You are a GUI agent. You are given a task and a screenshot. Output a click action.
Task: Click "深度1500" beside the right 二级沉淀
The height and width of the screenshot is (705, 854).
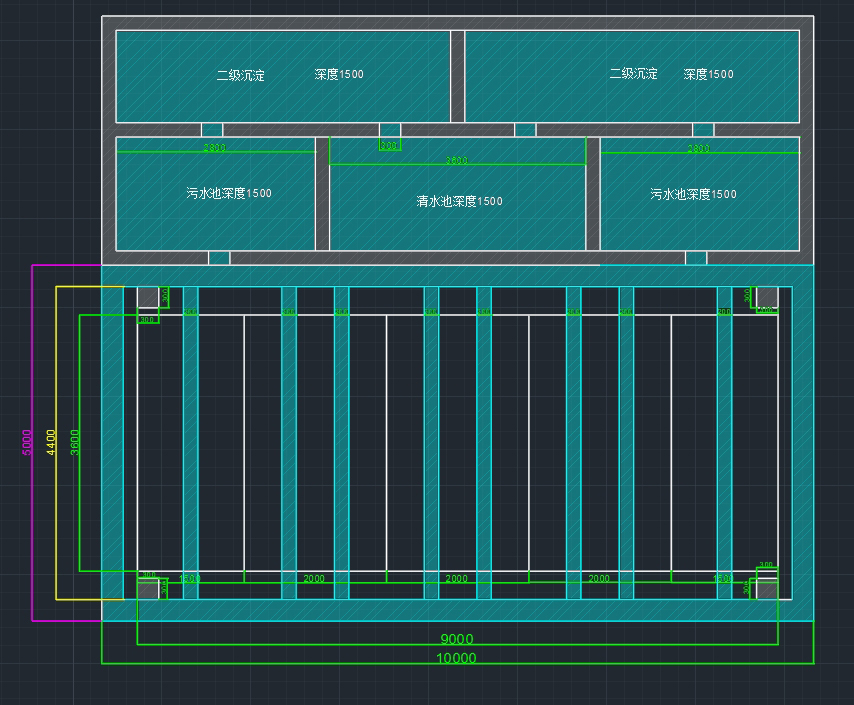709,74
